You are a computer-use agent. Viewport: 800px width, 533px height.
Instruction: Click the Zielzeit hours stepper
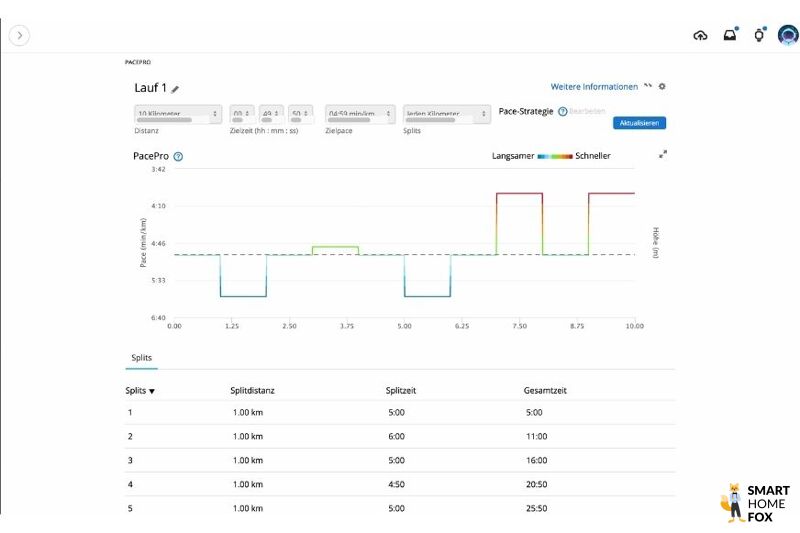click(242, 114)
